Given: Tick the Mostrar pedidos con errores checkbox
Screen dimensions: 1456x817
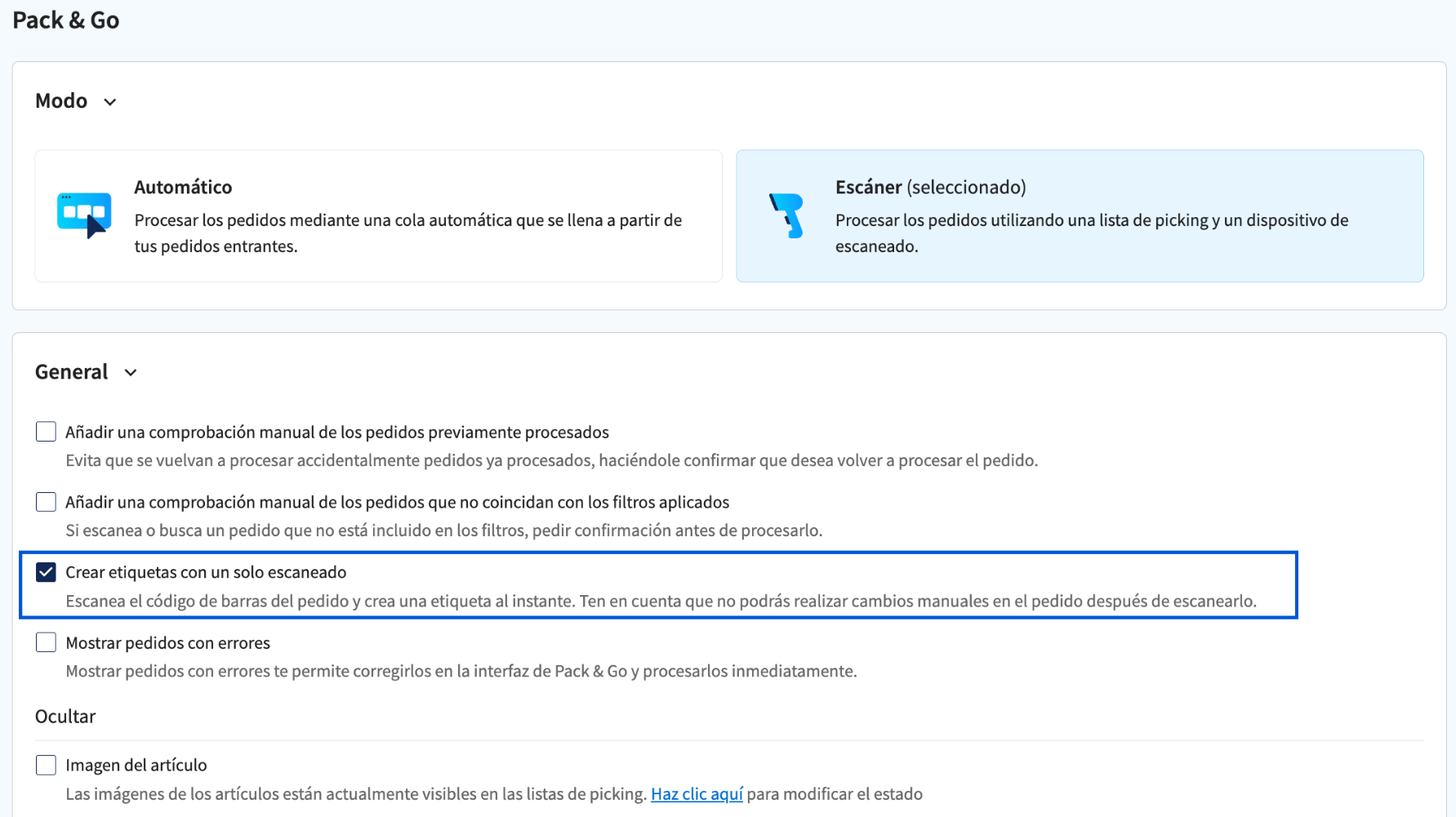Looking at the screenshot, I should coord(46,642).
